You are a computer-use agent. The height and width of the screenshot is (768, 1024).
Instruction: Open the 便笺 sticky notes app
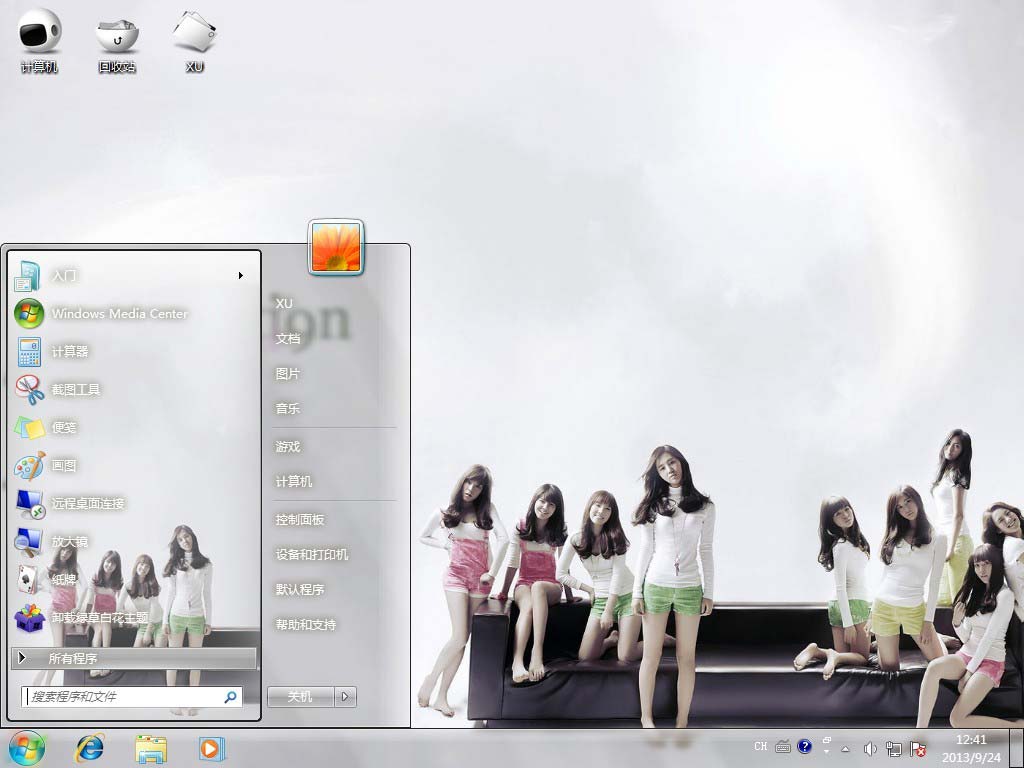pos(64,428)
